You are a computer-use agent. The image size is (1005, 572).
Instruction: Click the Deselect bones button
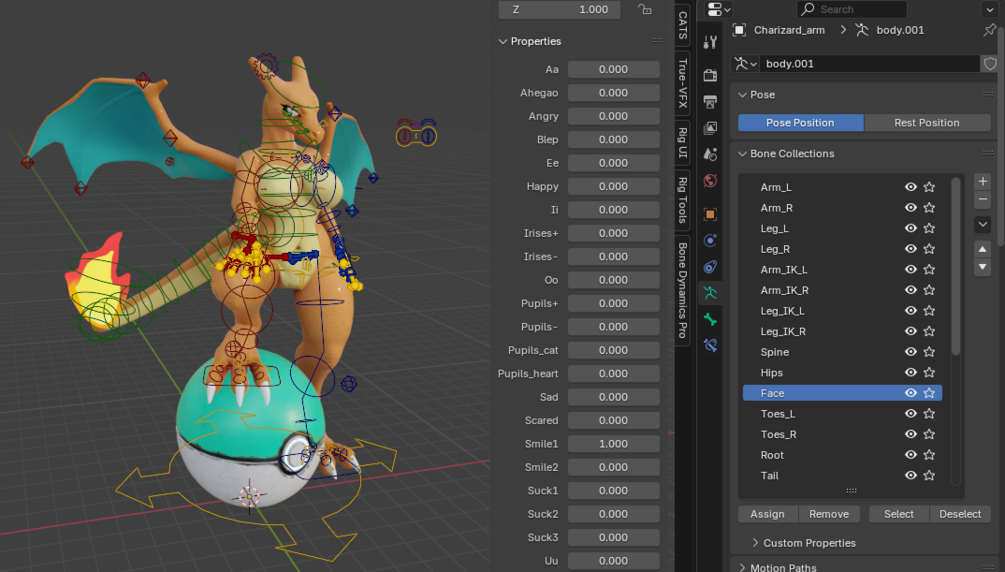(960, 514)
